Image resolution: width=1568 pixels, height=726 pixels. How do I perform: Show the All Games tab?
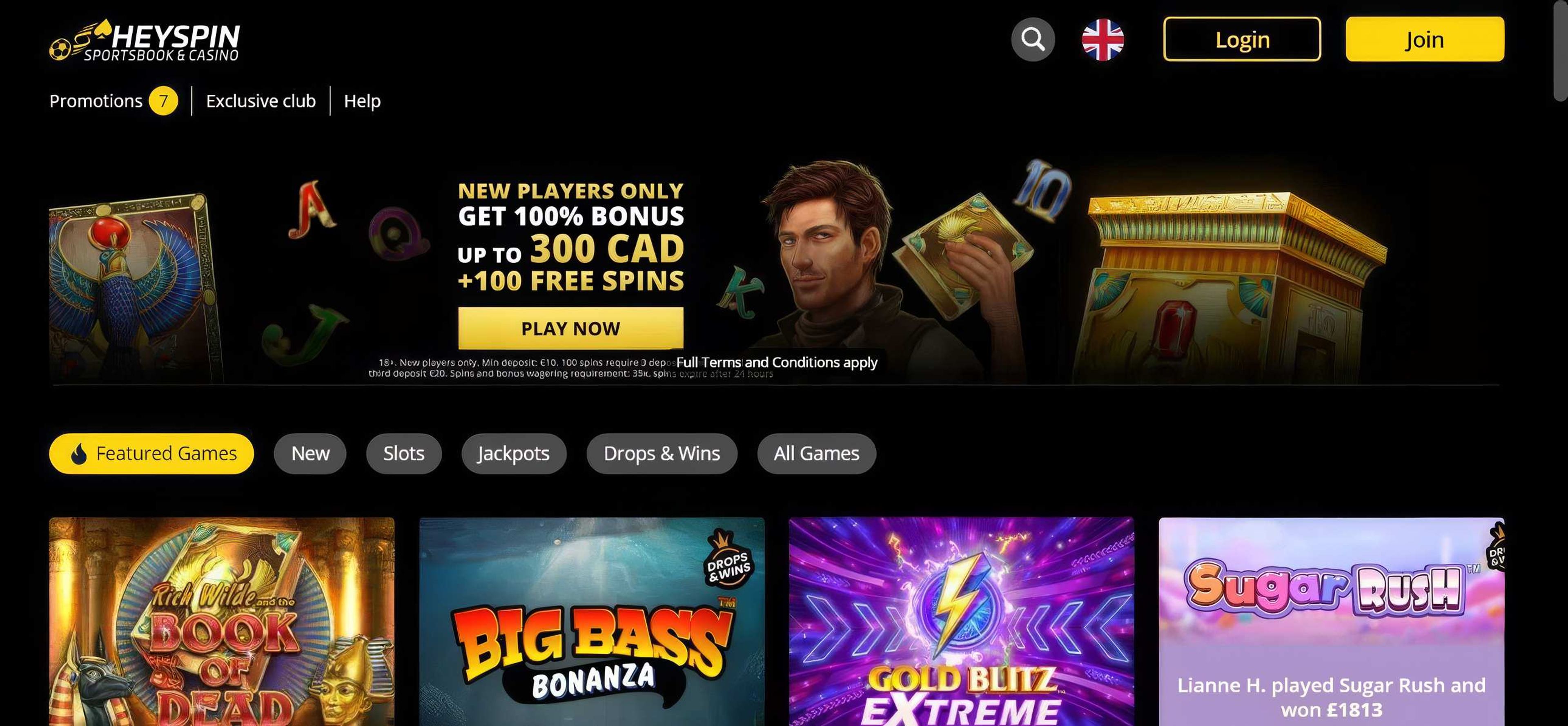point(816,454)
